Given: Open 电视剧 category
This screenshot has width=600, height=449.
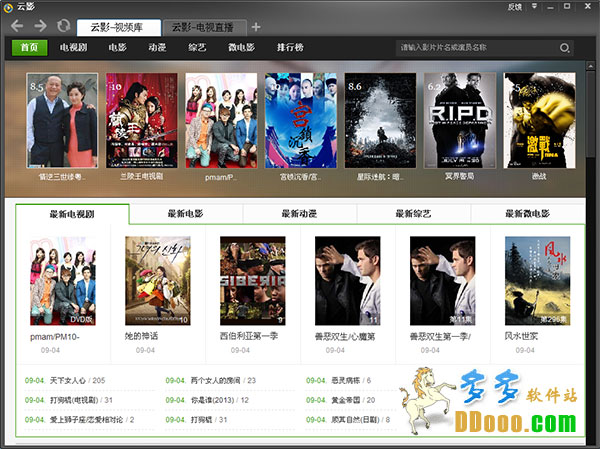Looking at the screenshot, I should 73,47.
